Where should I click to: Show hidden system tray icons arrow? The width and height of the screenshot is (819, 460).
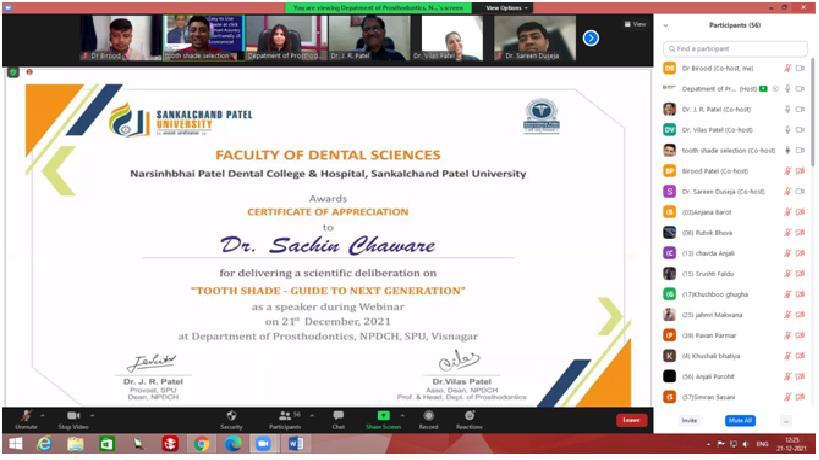pos(709,444)
